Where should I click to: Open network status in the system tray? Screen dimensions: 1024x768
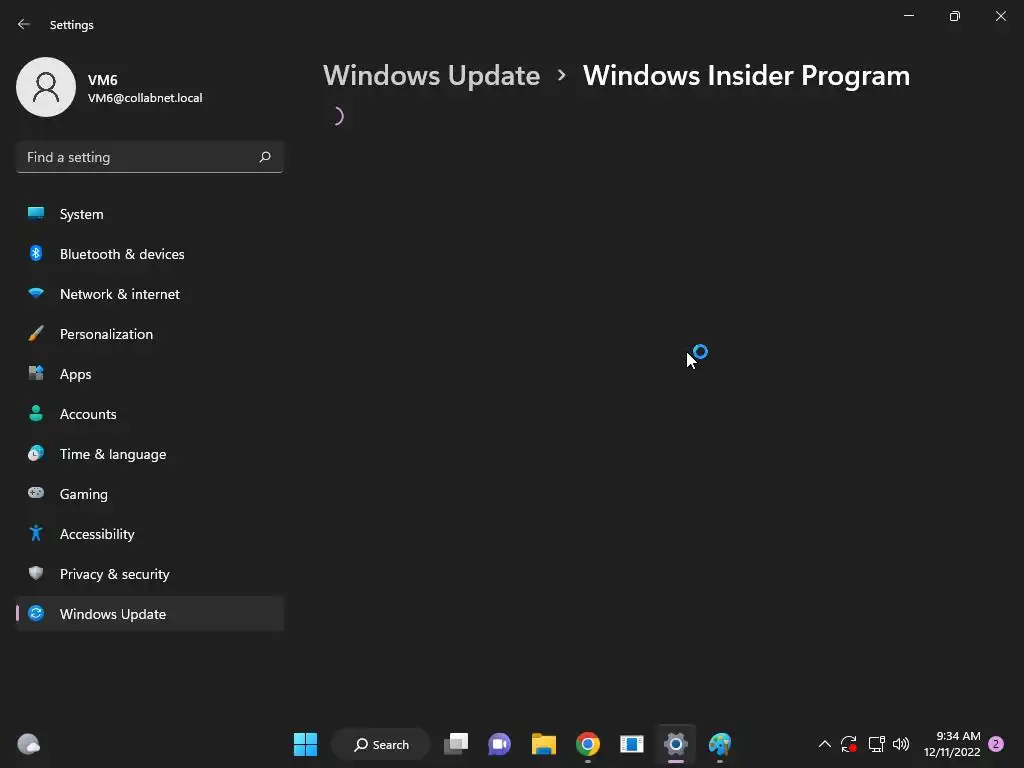point(876,744)
